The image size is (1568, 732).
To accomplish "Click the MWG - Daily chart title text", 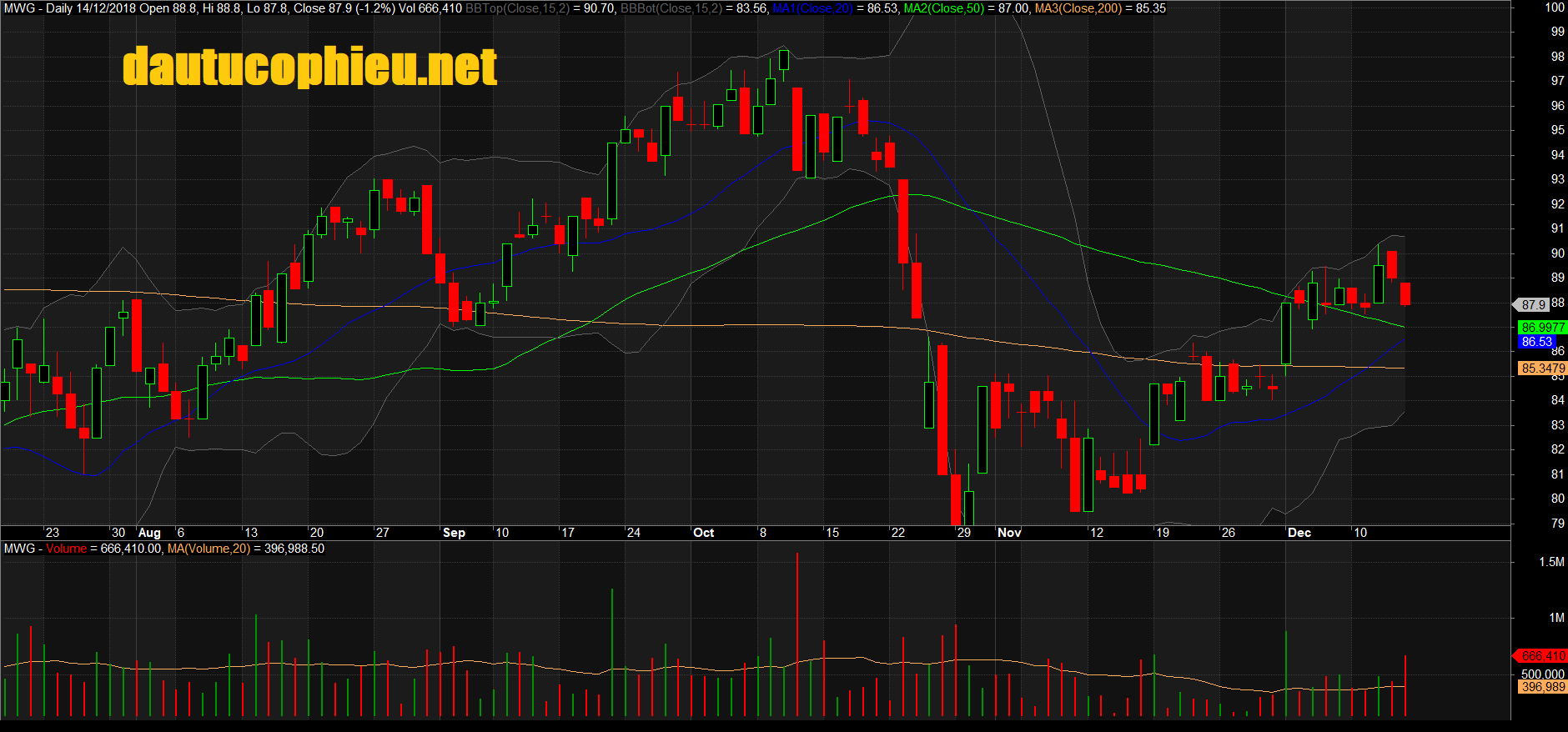I will (38, 8).
